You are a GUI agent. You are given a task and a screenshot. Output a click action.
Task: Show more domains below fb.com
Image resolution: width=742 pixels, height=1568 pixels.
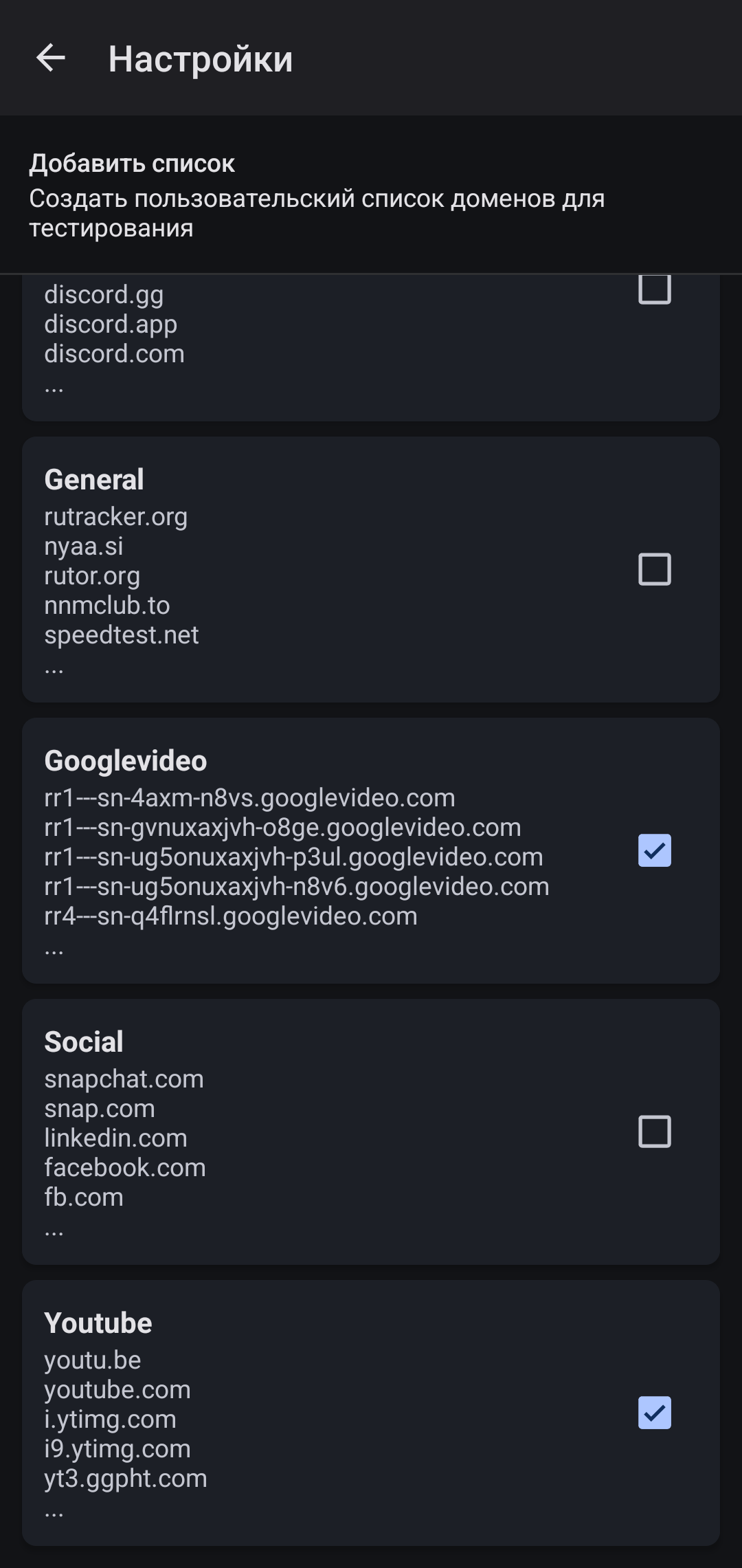point(54,1231)
